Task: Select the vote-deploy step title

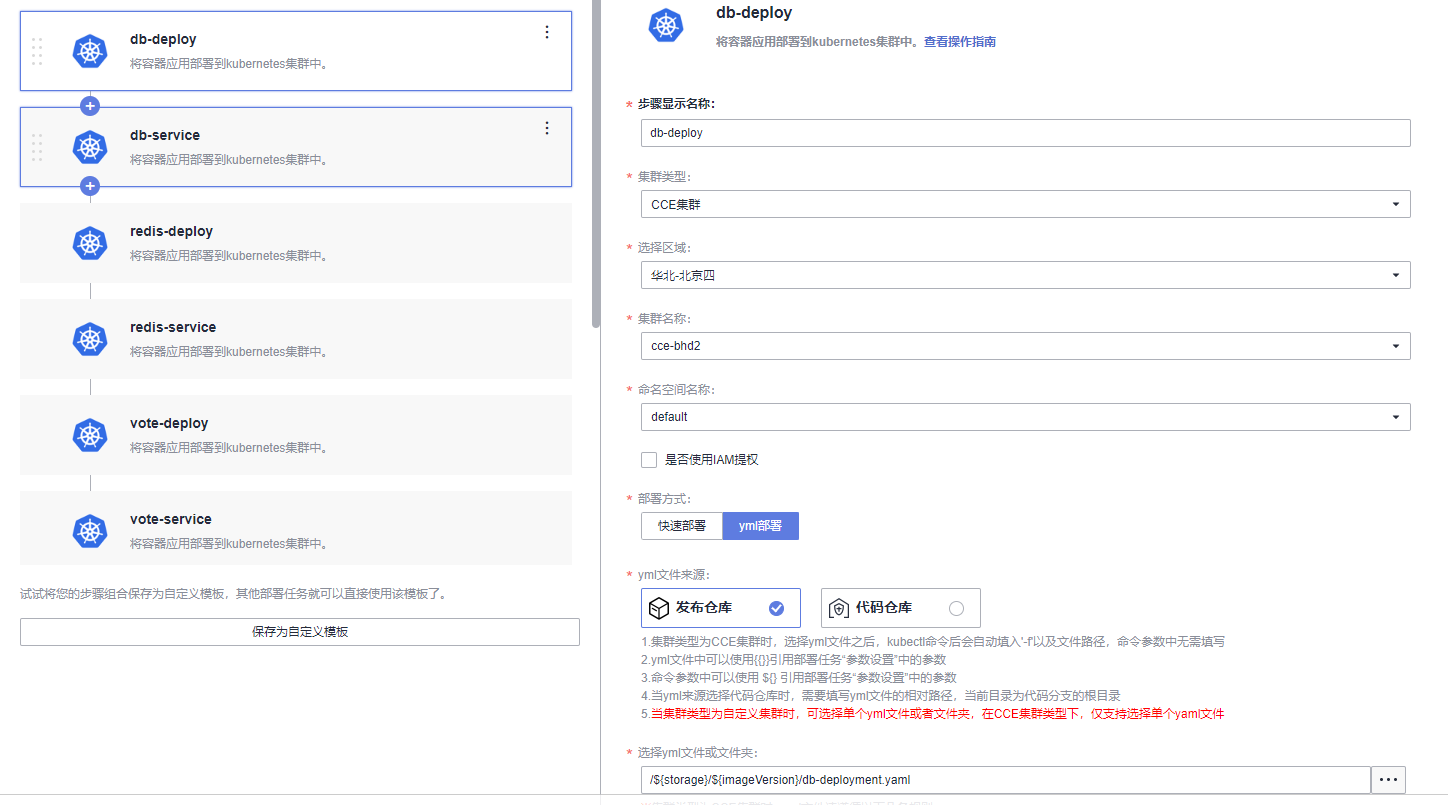Action: click(169, 423)
